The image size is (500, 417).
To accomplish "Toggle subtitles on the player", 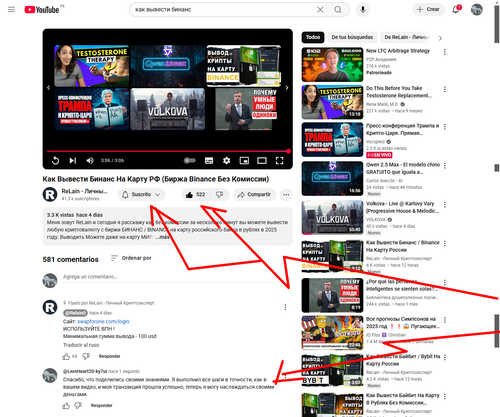I will pyautogui.click(x=209, y=161).
